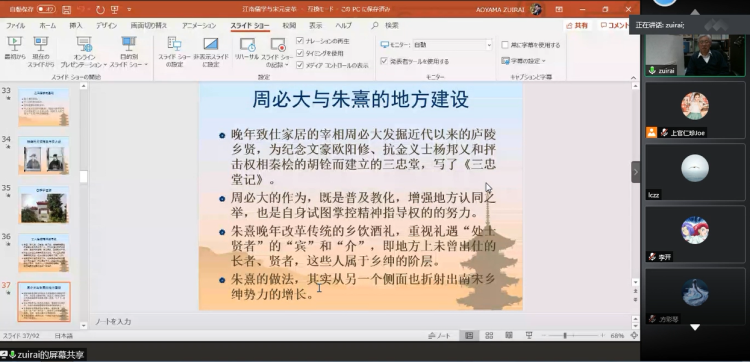Viewport: 750px width, 362px height.
Task: Collapse the ribbon with the chevron
Action: click(x=634, y=78)
